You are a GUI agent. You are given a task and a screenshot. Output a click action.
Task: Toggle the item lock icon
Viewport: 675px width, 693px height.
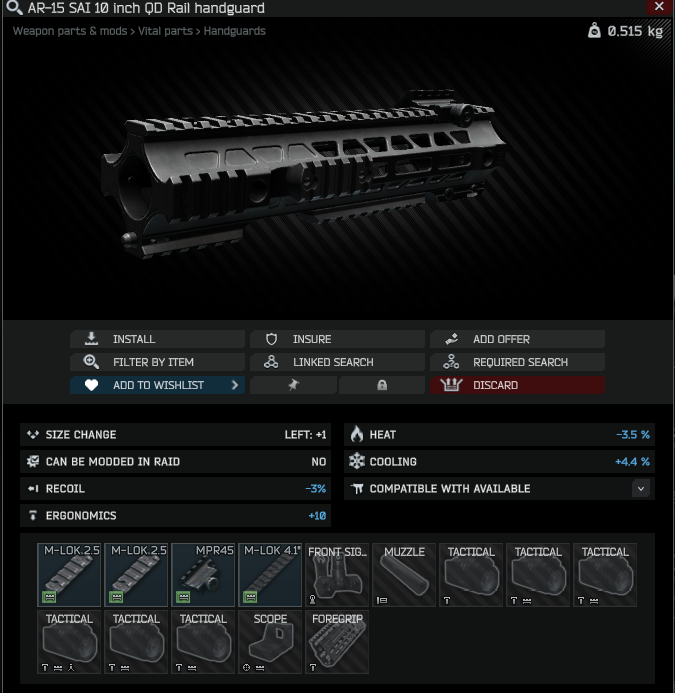(382, 385)
